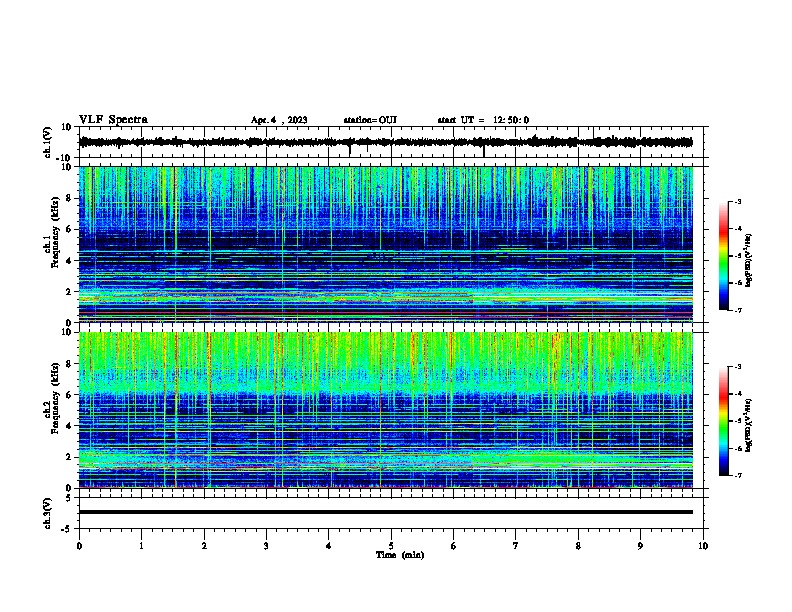Click the '-7' label on ch.1 color scale
The height and width of the screenshot is (612, 792).
click(x=737, y=310)
